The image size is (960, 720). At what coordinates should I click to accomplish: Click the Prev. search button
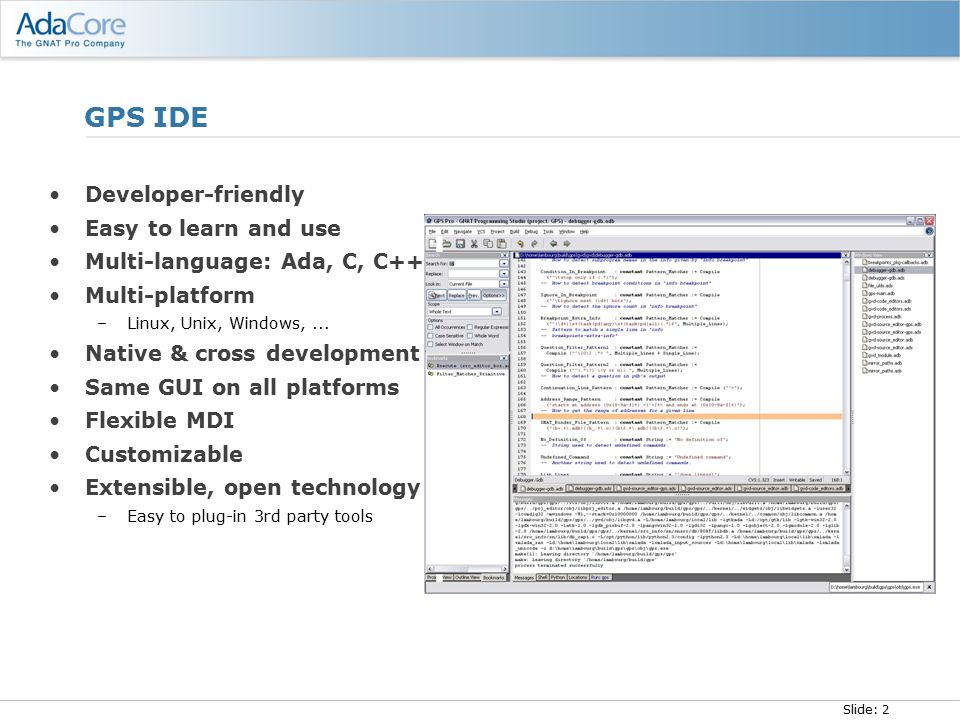coord(474,295)
